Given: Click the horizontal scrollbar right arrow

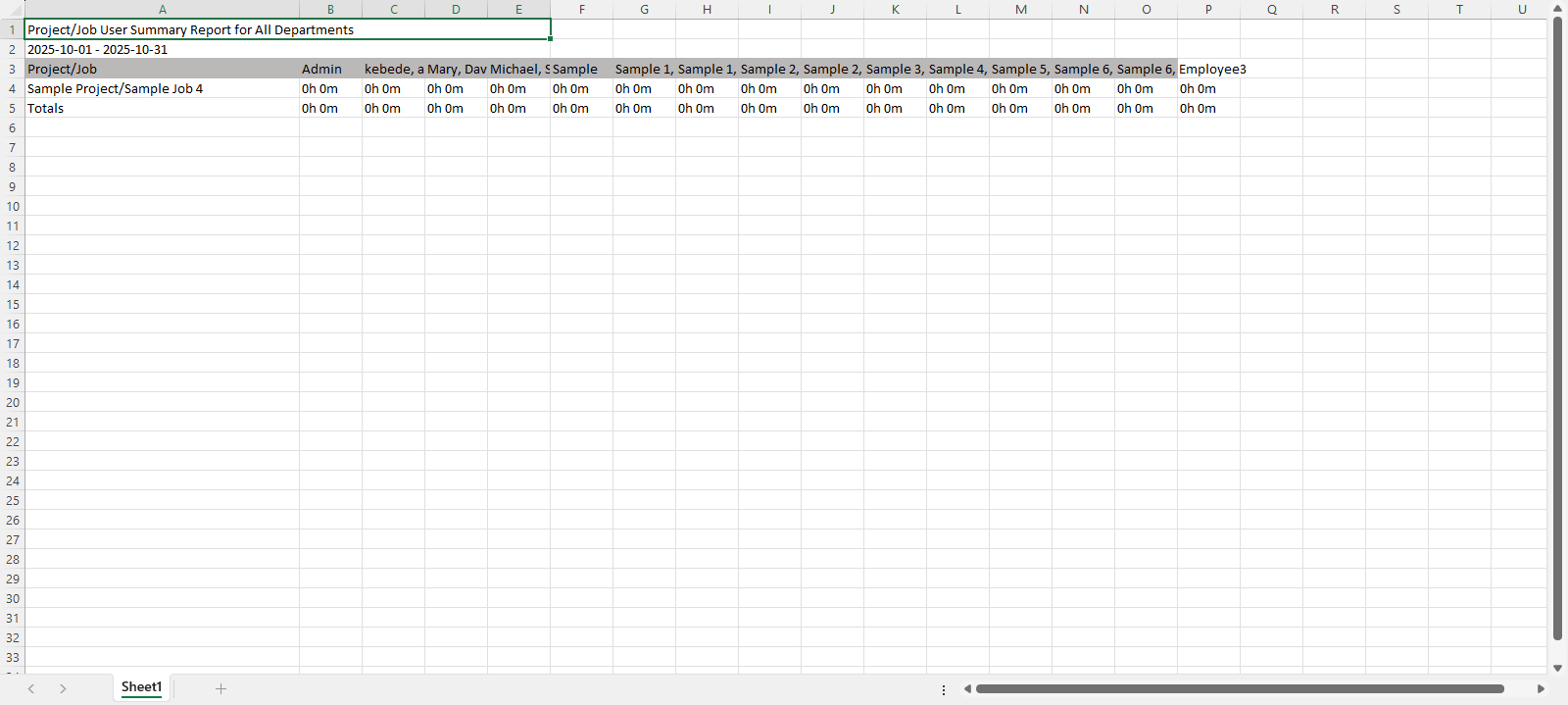Looking at the screenshot, I should (1541, 688).
